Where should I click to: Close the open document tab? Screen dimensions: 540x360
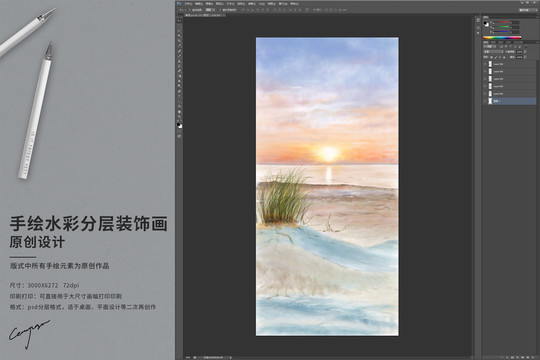pos(224,15)
